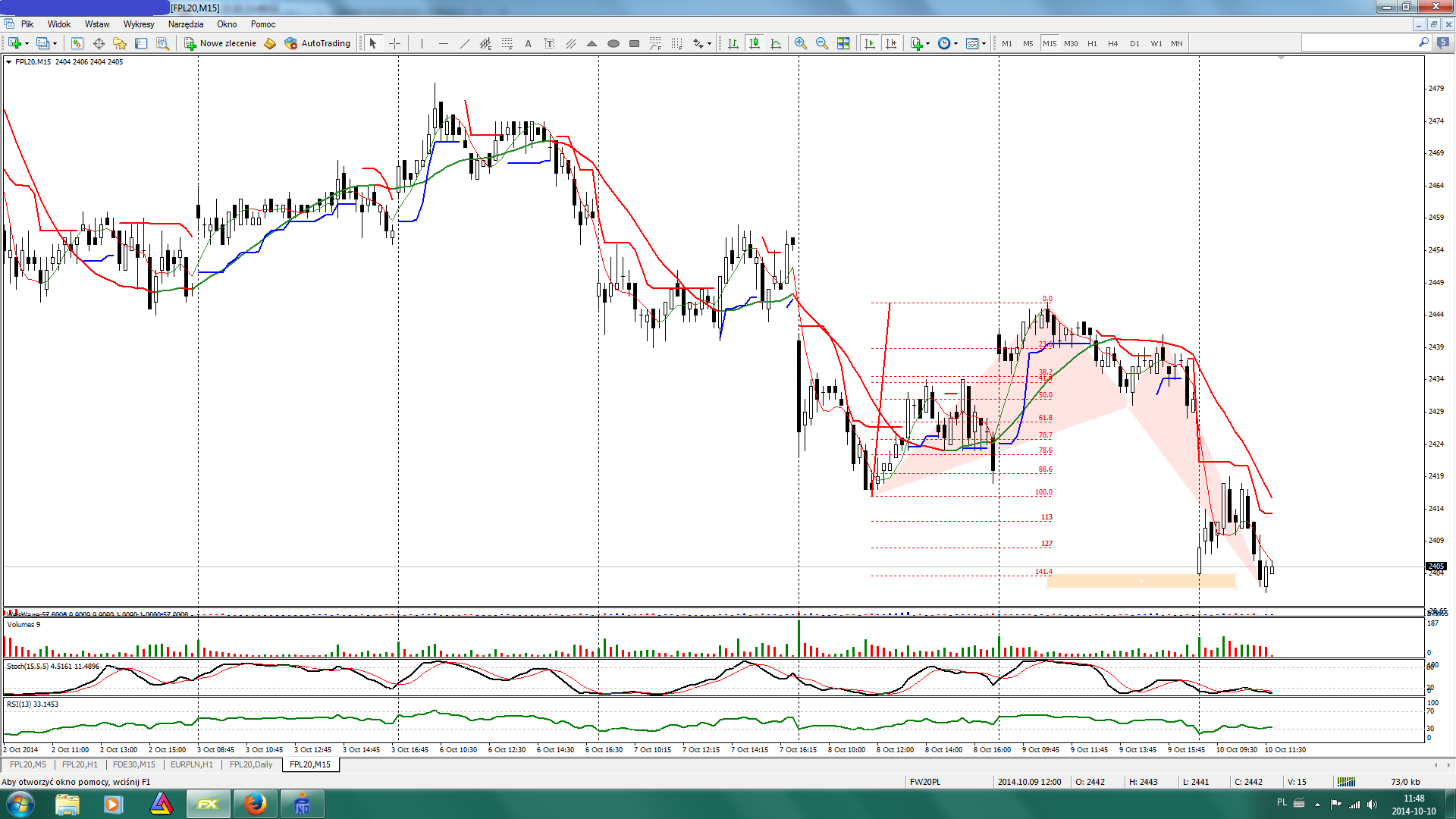The width and height of the screenshot is (1456, 819).
Task: Open the Wykresy menu
Action: pos(139,24)
